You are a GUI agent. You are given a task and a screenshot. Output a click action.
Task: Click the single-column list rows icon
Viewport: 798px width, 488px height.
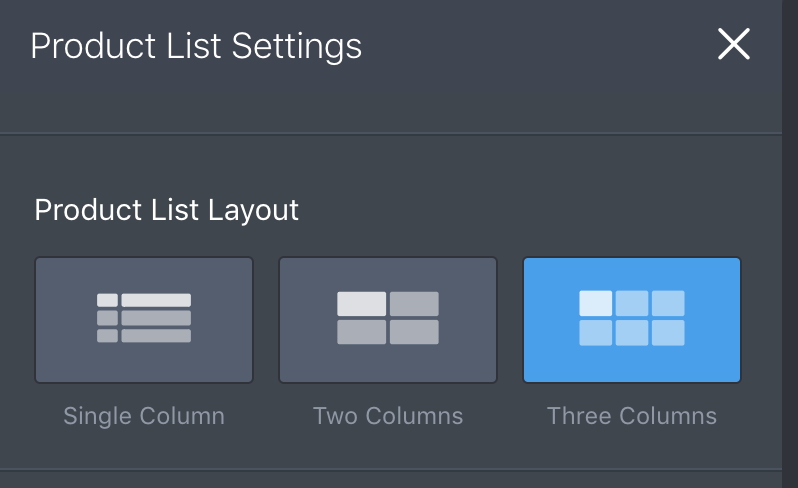(x=144, y=318)
